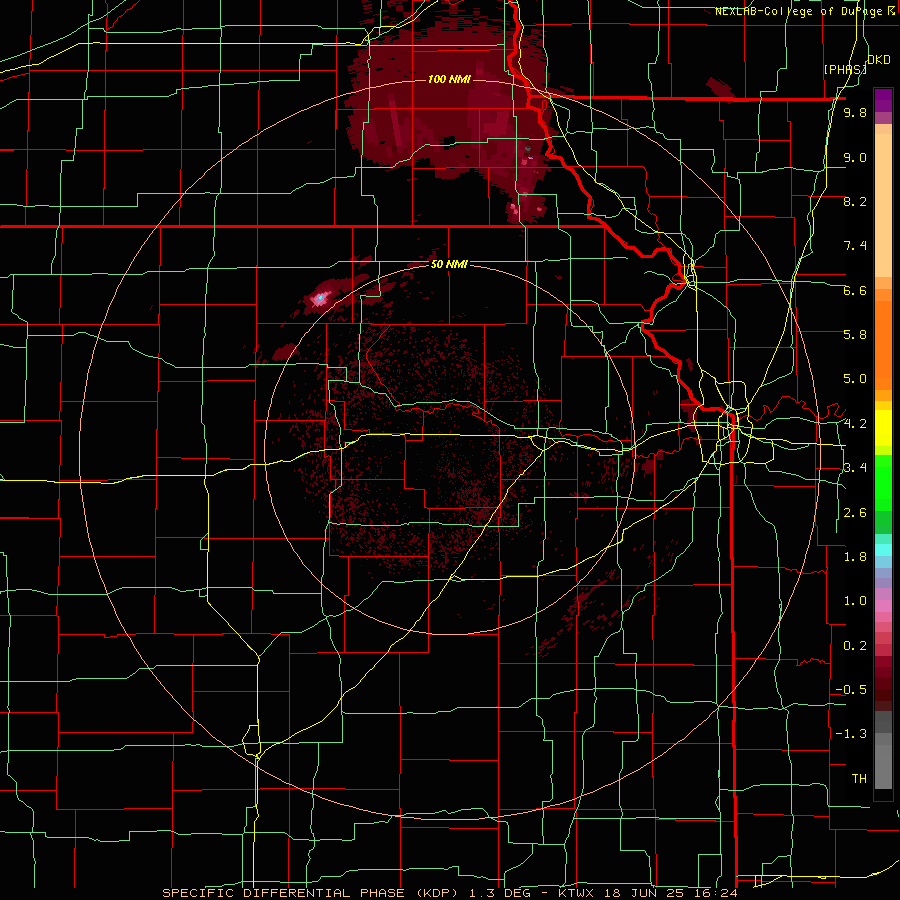
Task: Click the 3.4 value on the color scale
Action: [x=855, y=468]
